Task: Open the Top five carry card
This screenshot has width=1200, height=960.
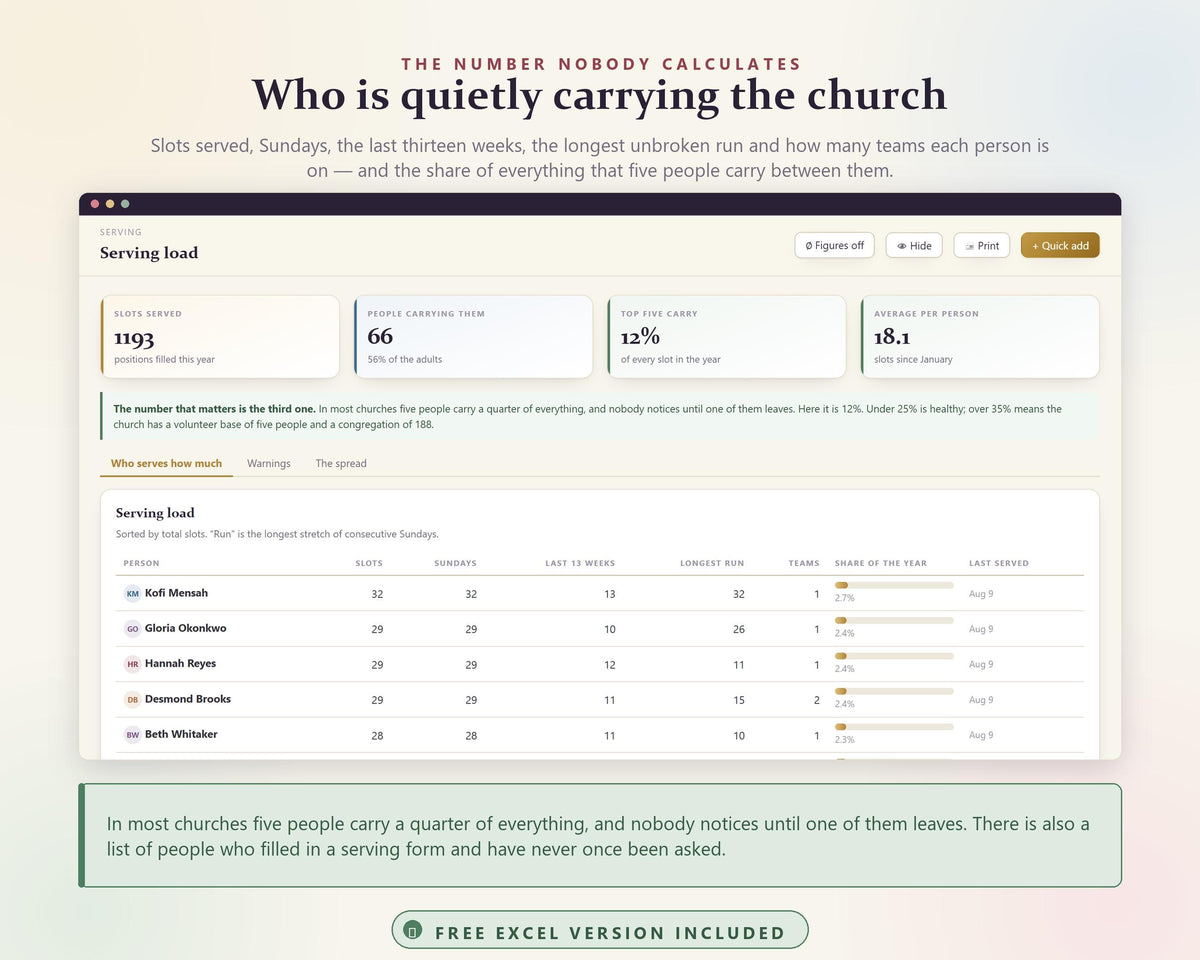Action: coord(726,337)
